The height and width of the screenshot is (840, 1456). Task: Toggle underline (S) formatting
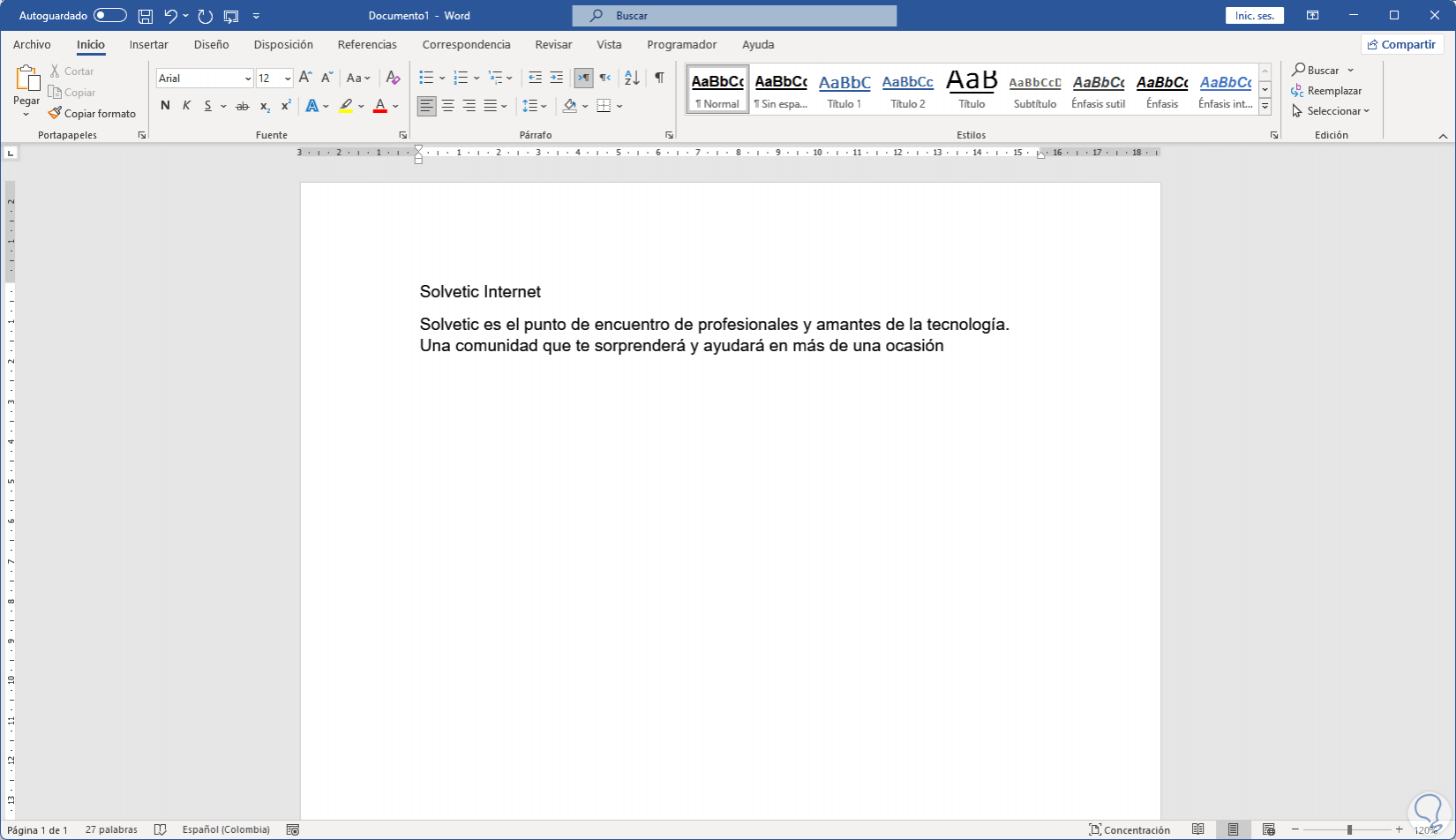point(208,106)
